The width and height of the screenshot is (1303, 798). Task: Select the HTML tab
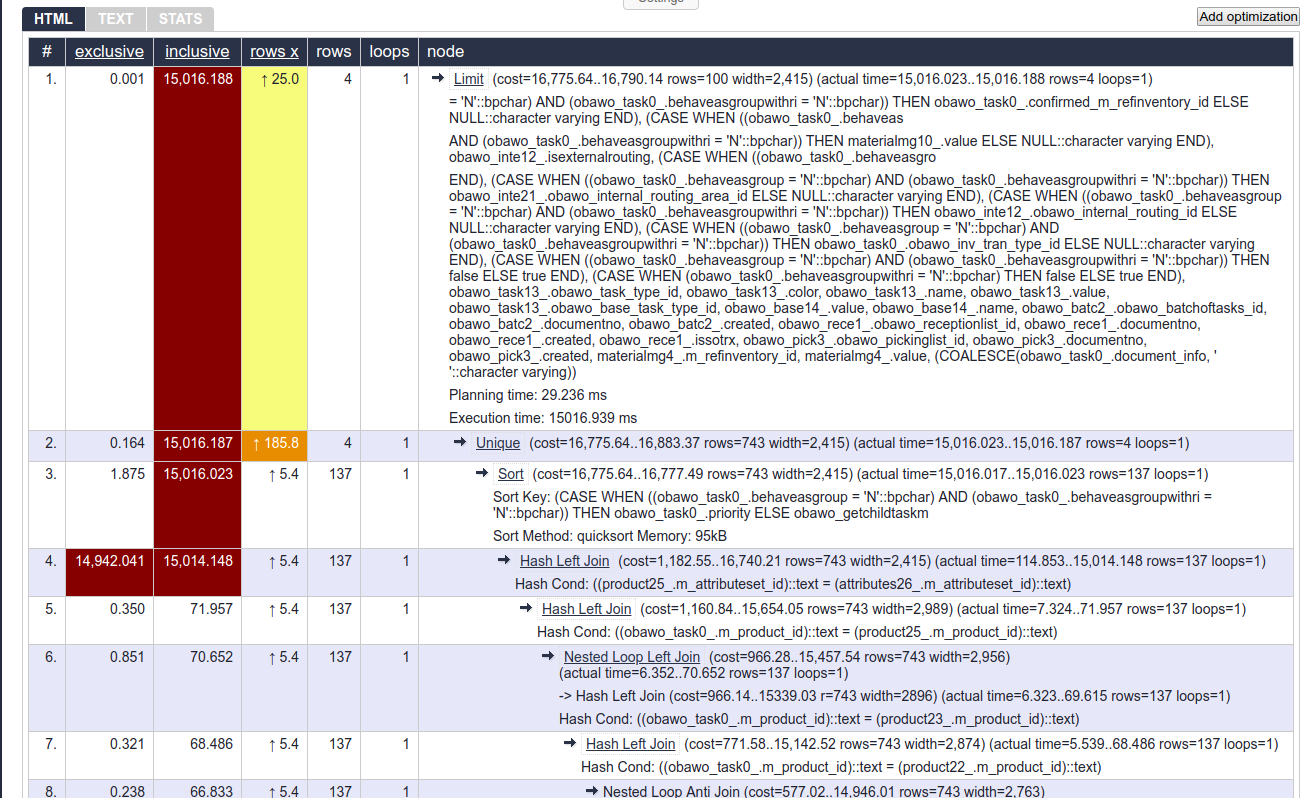coord(53,18)
